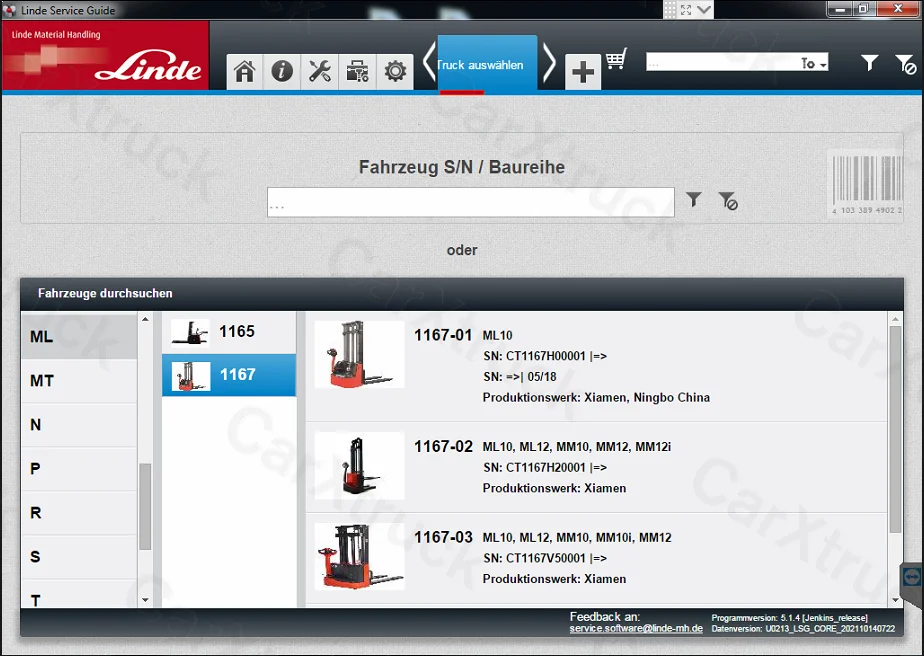Expand the title bar dropdown chevron

704,9
